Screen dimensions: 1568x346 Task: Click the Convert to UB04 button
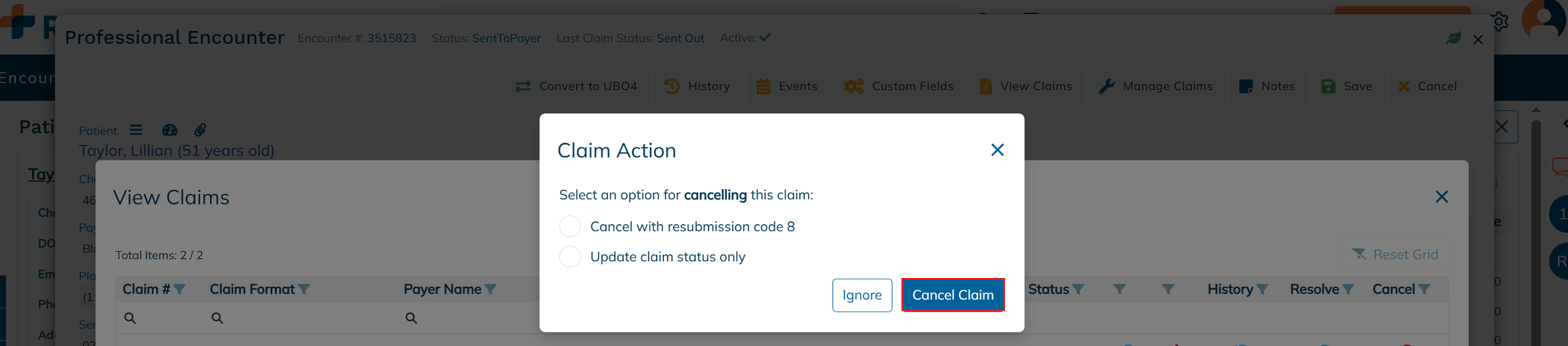[x=577, y=86]
